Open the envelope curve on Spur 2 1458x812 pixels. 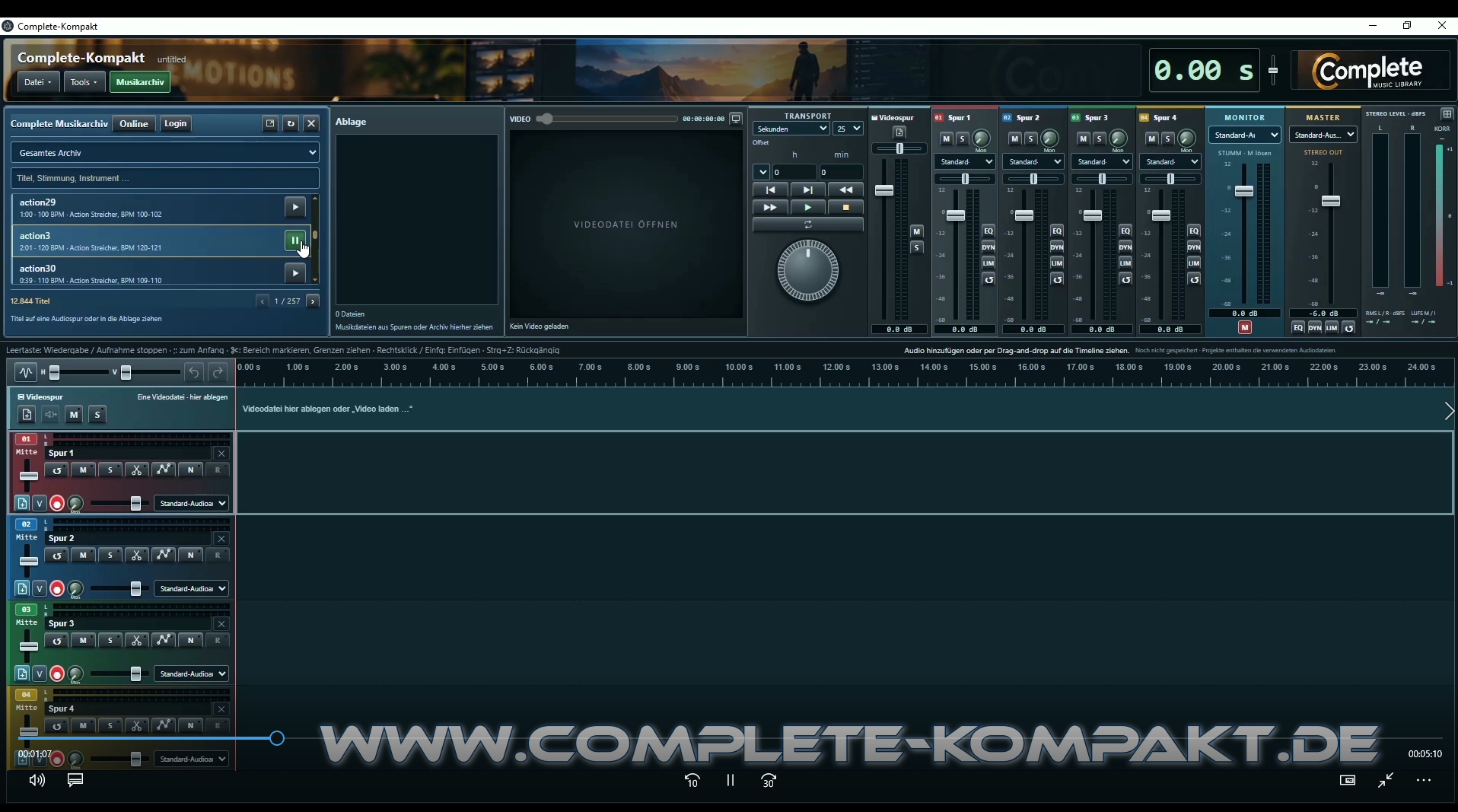coord(164,556)
